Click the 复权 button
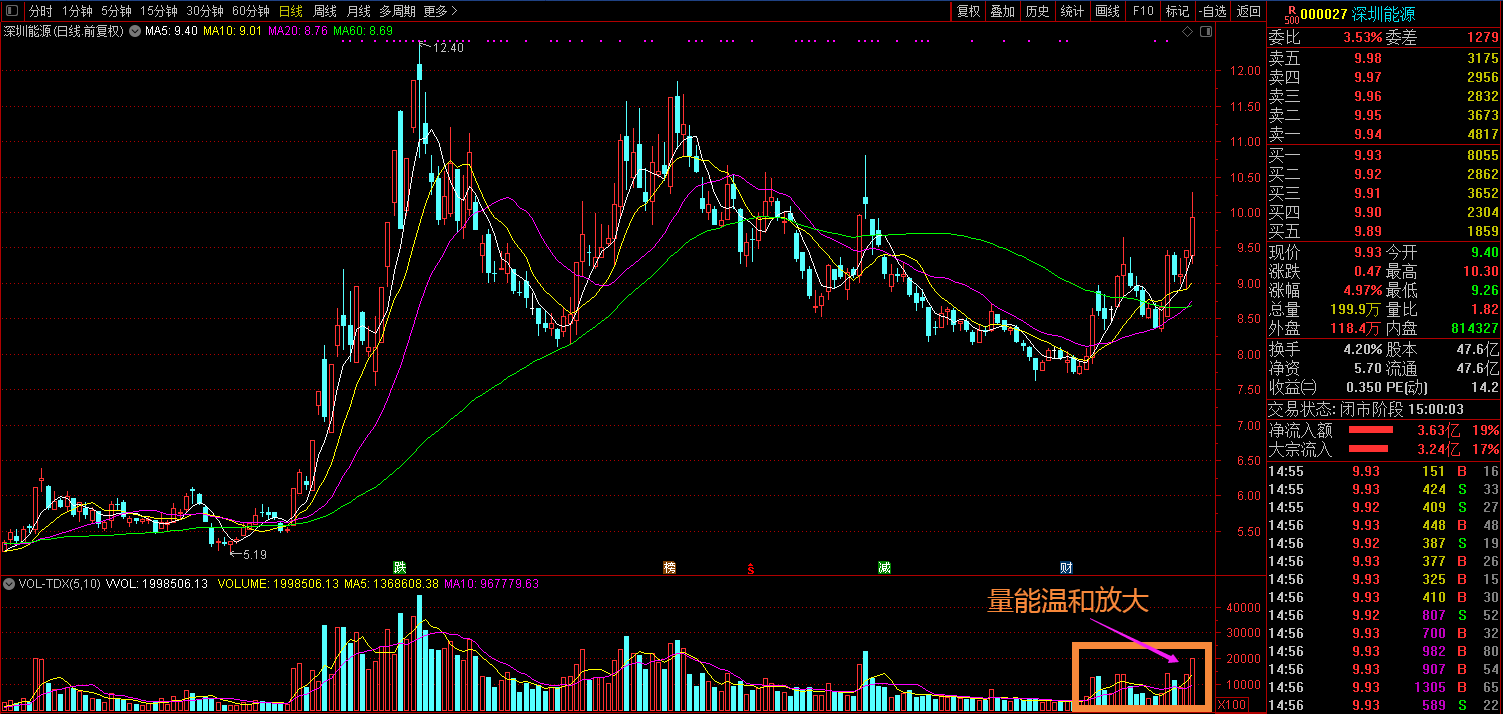This screenshot has height=714, width=1503. coord(968,12)
